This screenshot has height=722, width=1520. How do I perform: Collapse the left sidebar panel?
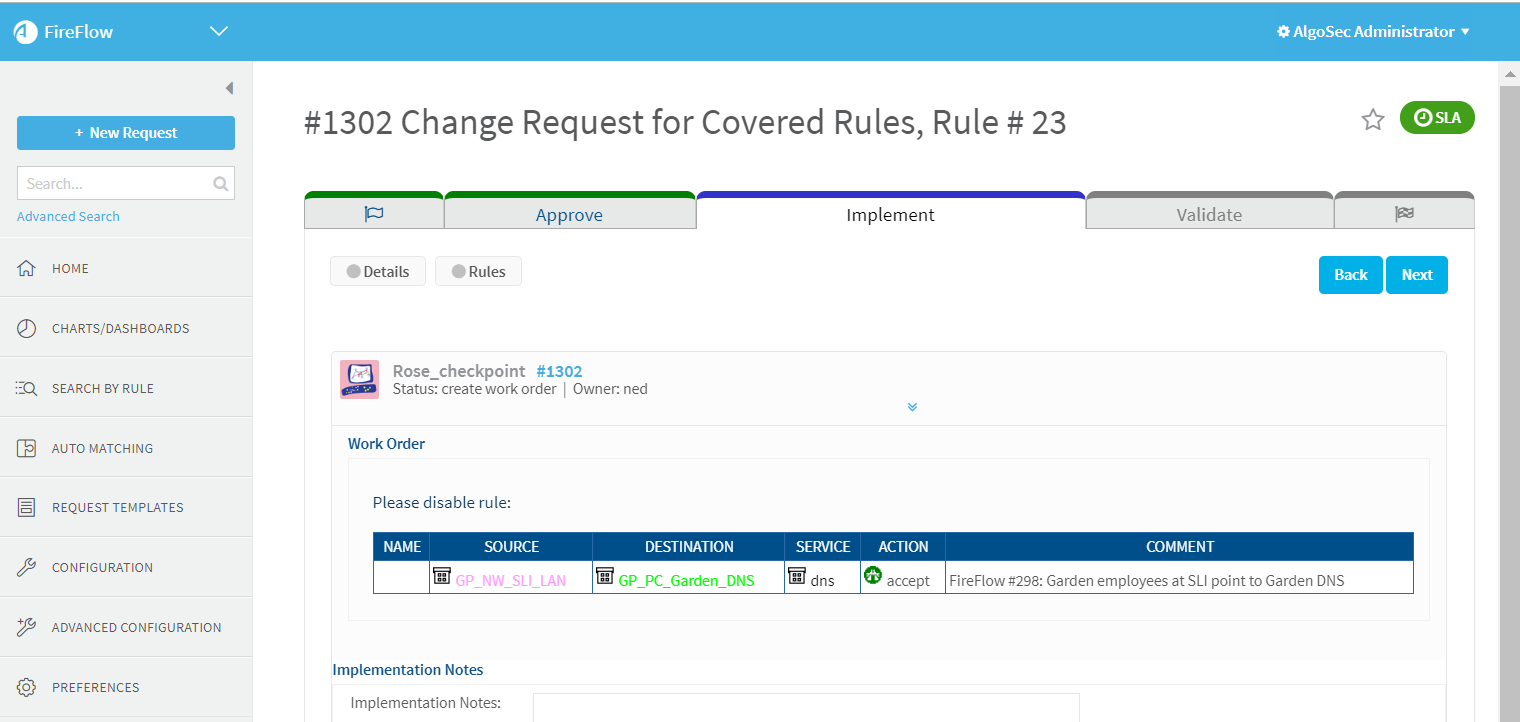(x=229, y=89)
